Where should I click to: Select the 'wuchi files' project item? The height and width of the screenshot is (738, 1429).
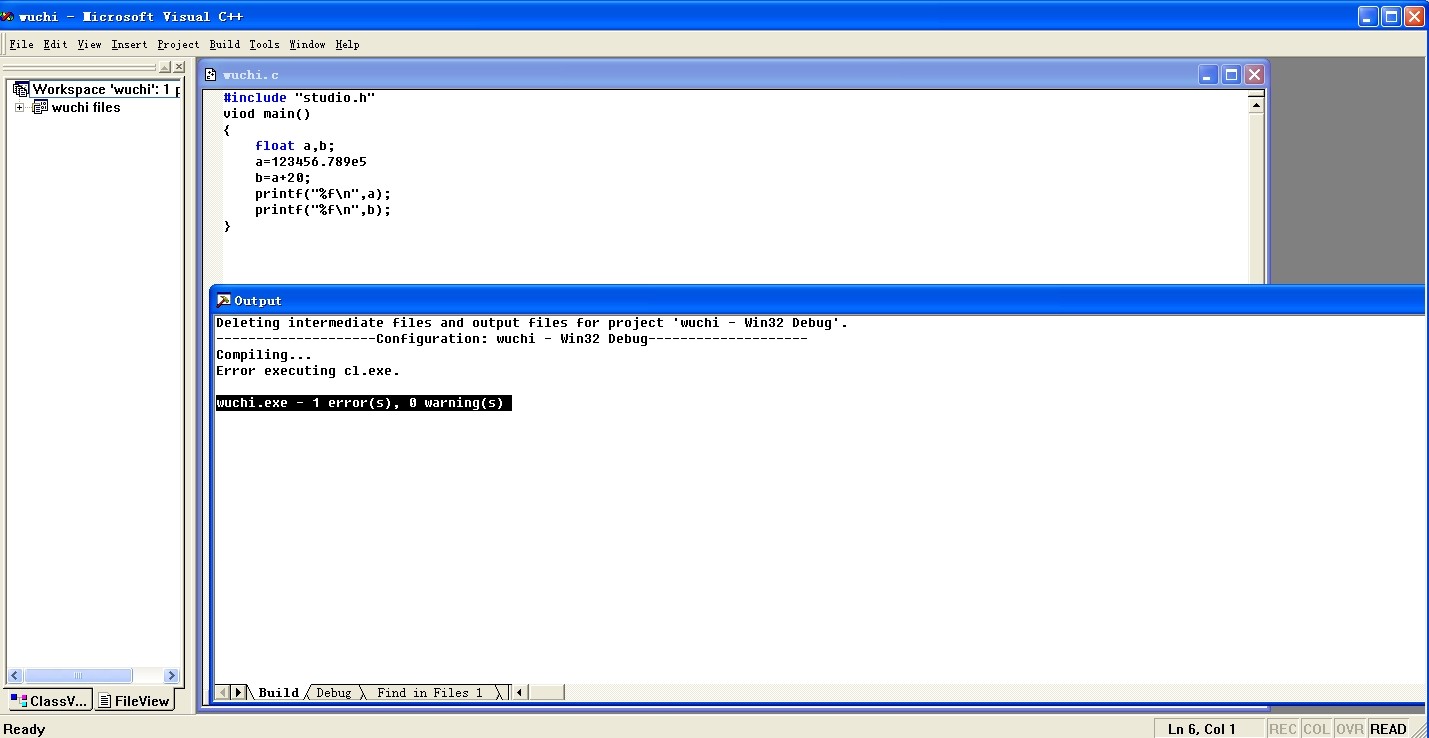(x=86, y=107)
